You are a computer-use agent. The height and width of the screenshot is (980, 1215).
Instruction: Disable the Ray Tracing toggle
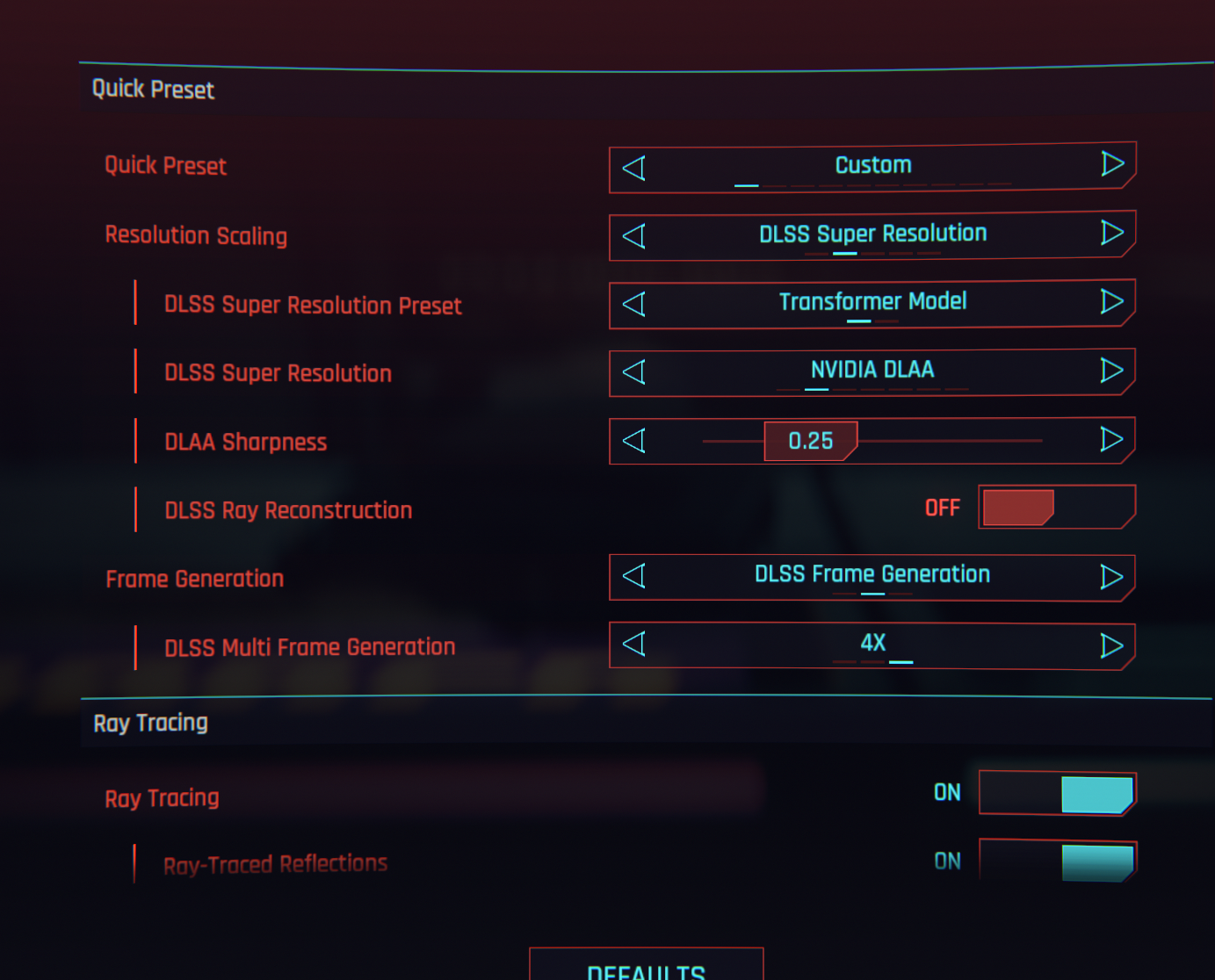[1057, 794]
